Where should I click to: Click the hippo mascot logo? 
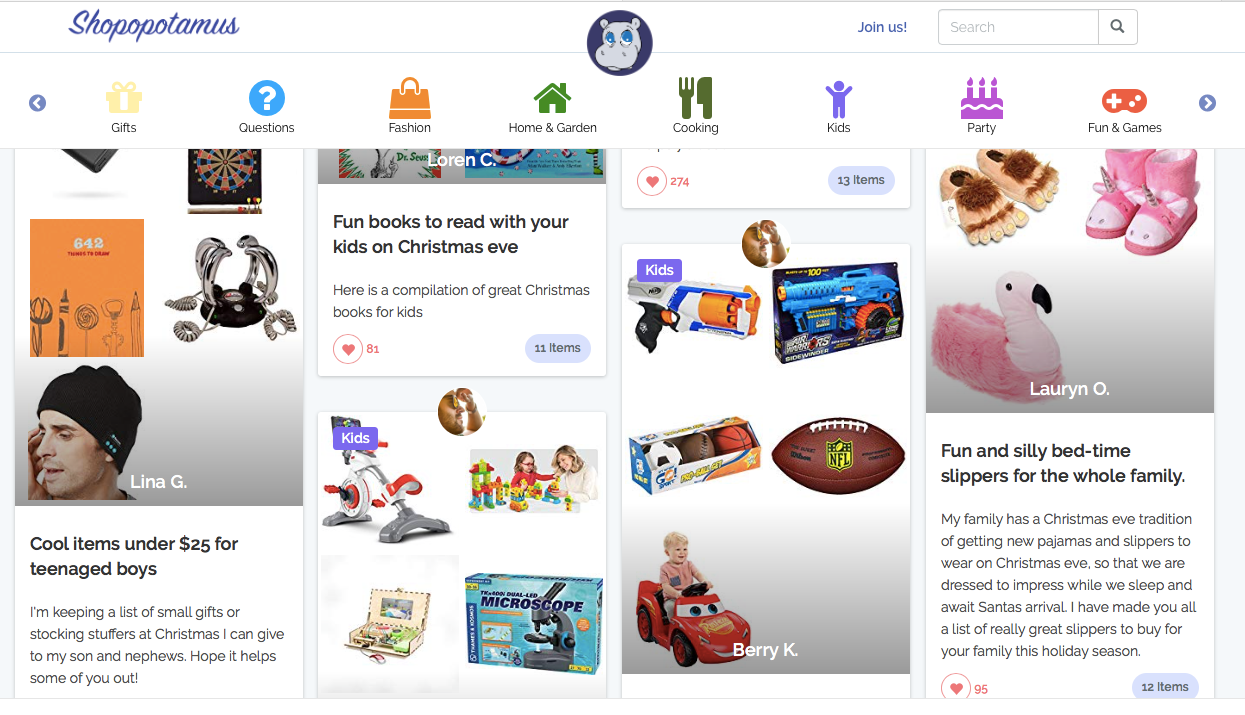(x=620, y=43)
